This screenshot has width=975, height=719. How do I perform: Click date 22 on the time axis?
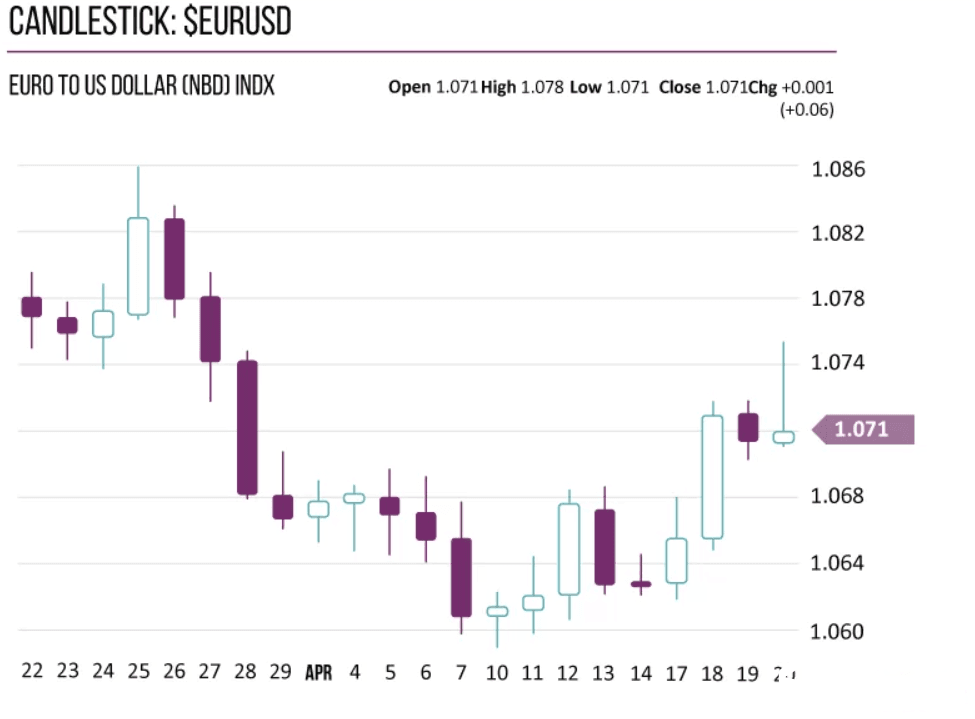32,672
